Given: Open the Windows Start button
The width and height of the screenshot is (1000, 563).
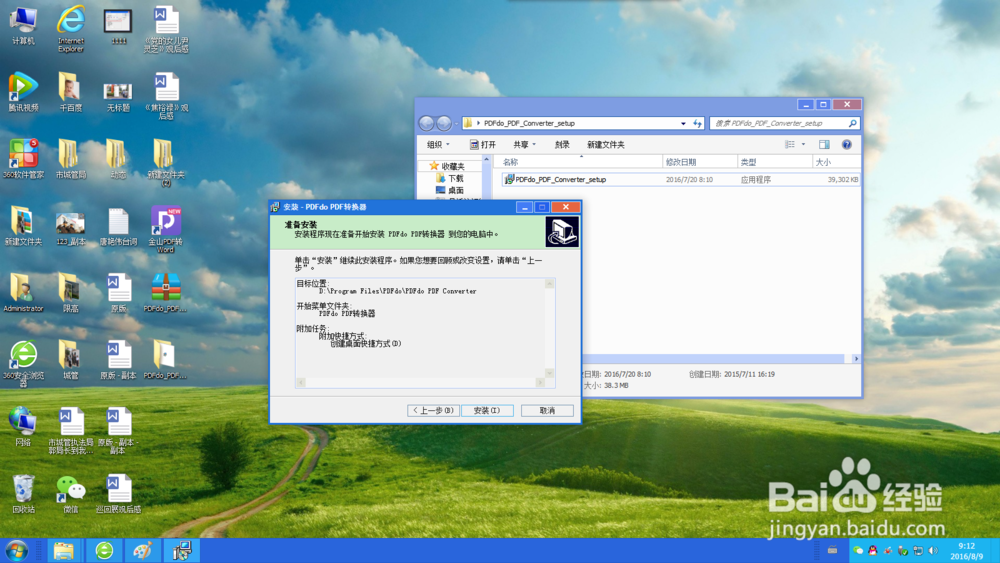Looking at the screenshot, I should click(17, 551).
